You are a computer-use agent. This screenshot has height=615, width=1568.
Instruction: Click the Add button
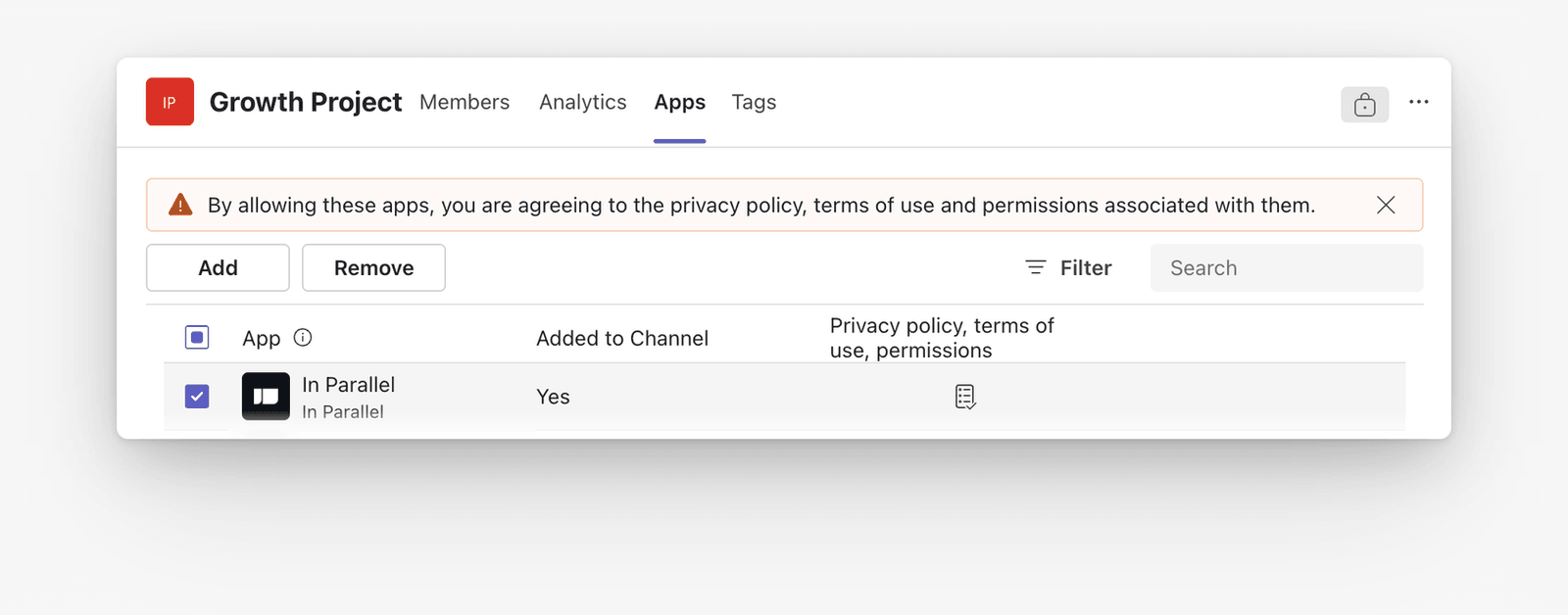[218, 267]
